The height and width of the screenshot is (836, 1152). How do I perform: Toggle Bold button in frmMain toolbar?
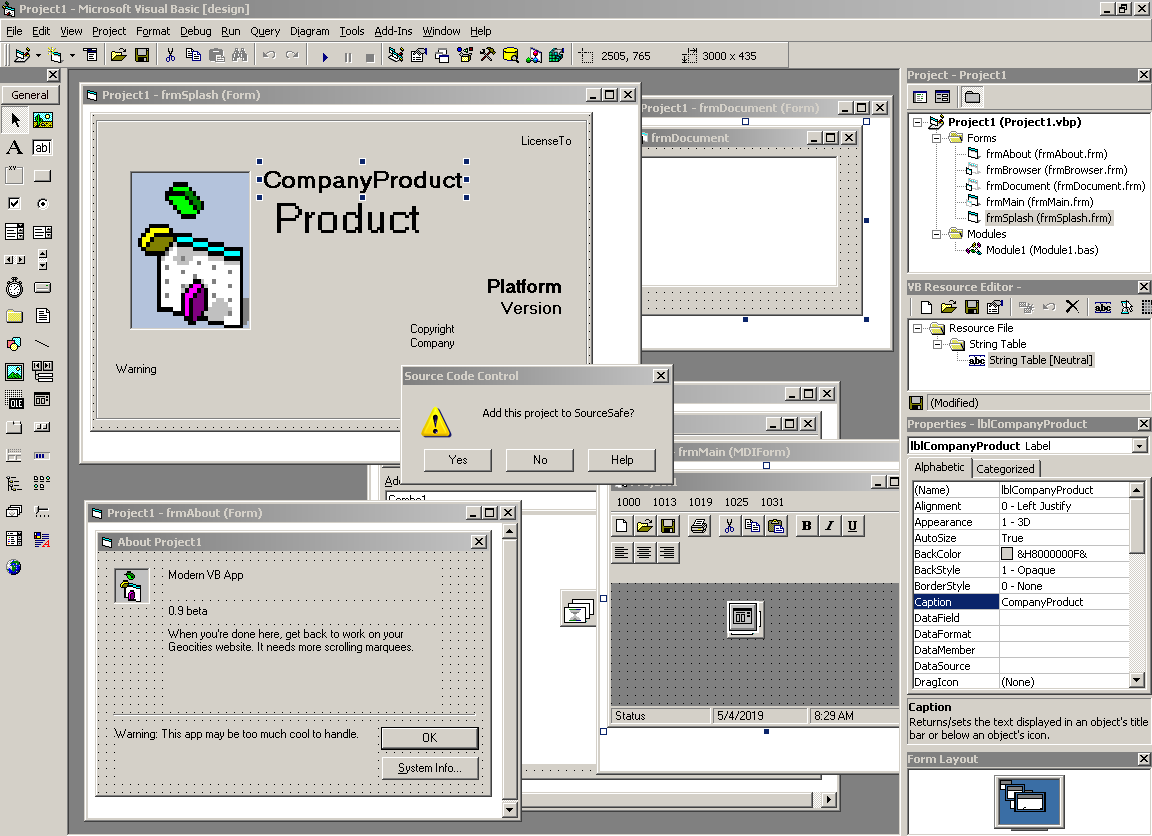806,525
